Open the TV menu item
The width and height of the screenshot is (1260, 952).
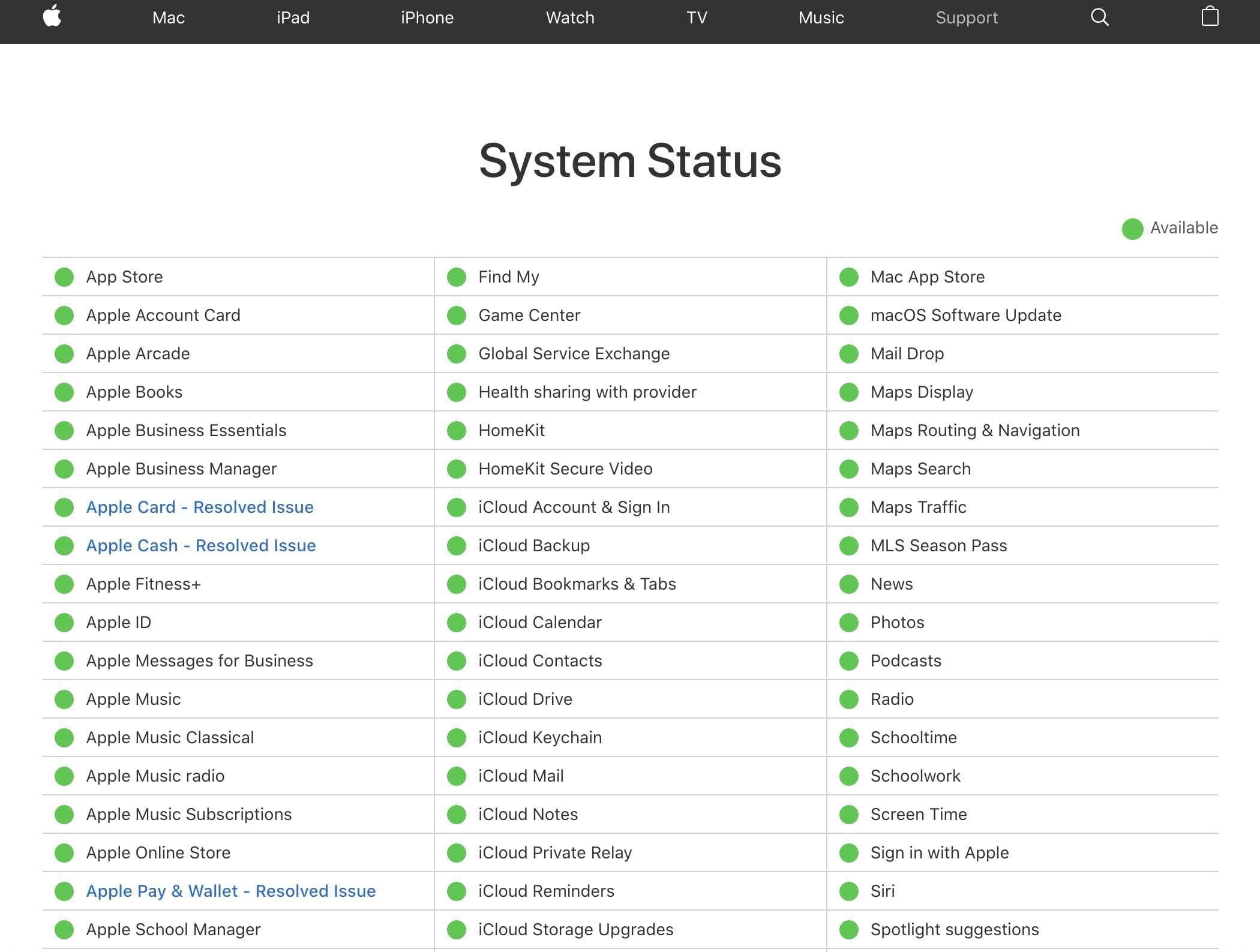697,18
